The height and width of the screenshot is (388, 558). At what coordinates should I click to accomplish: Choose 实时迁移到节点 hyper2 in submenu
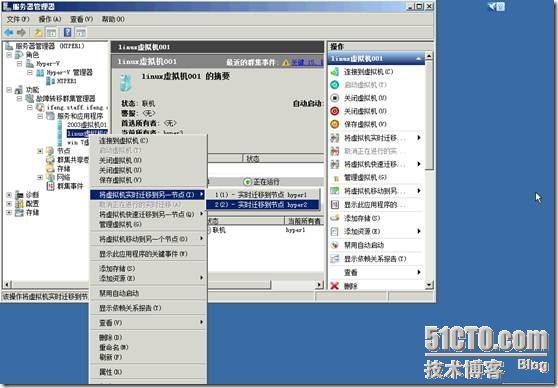[x=263, y=205]
